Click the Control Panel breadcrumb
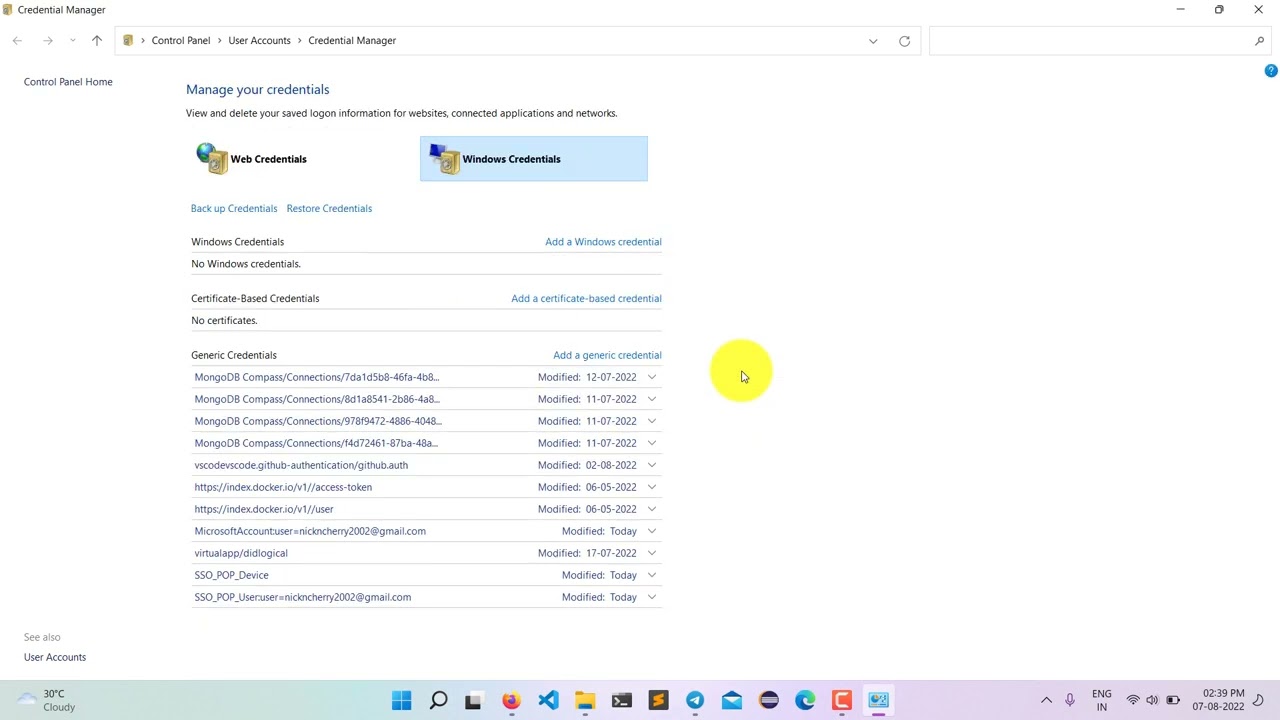 (x=181, y=41)
